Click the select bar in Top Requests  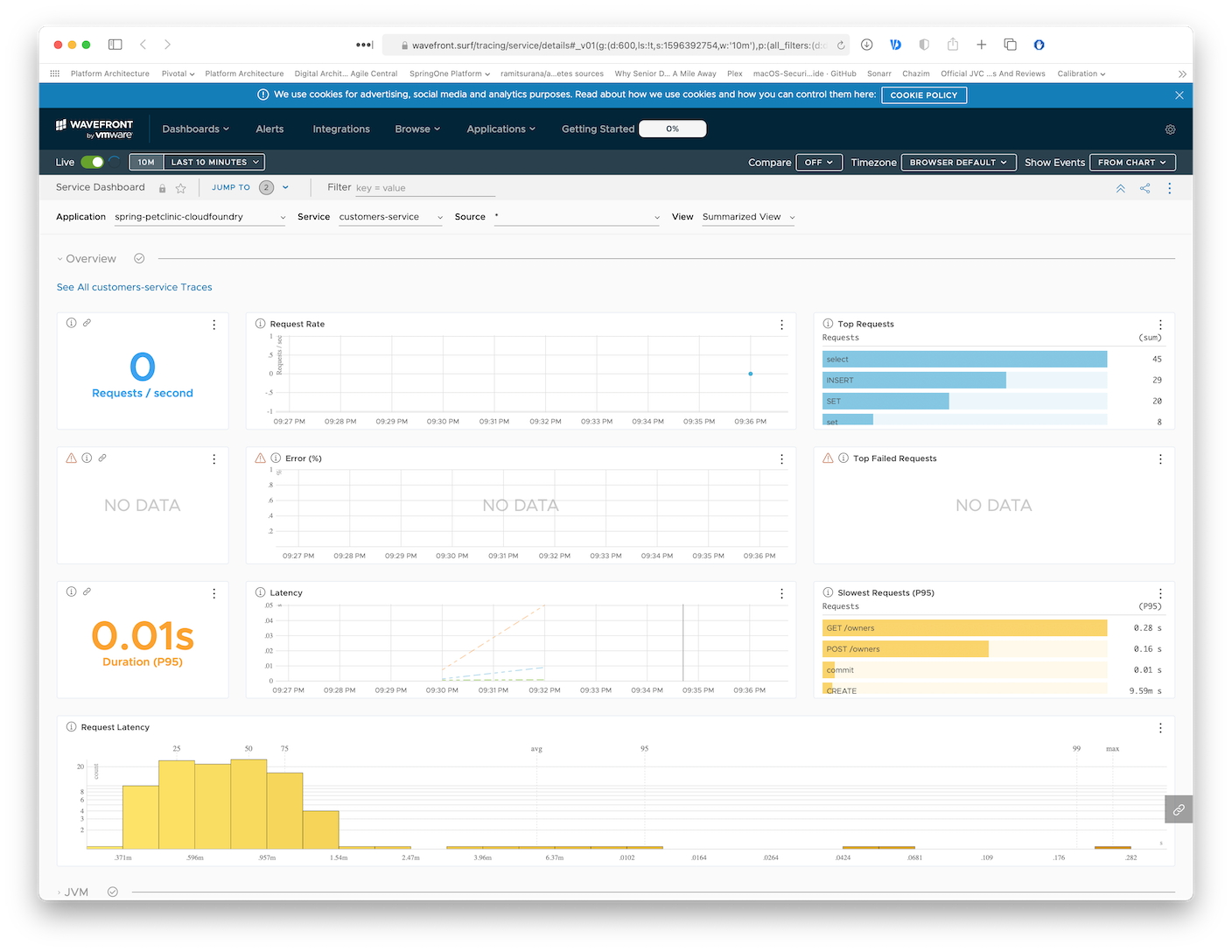click(964, 360)
